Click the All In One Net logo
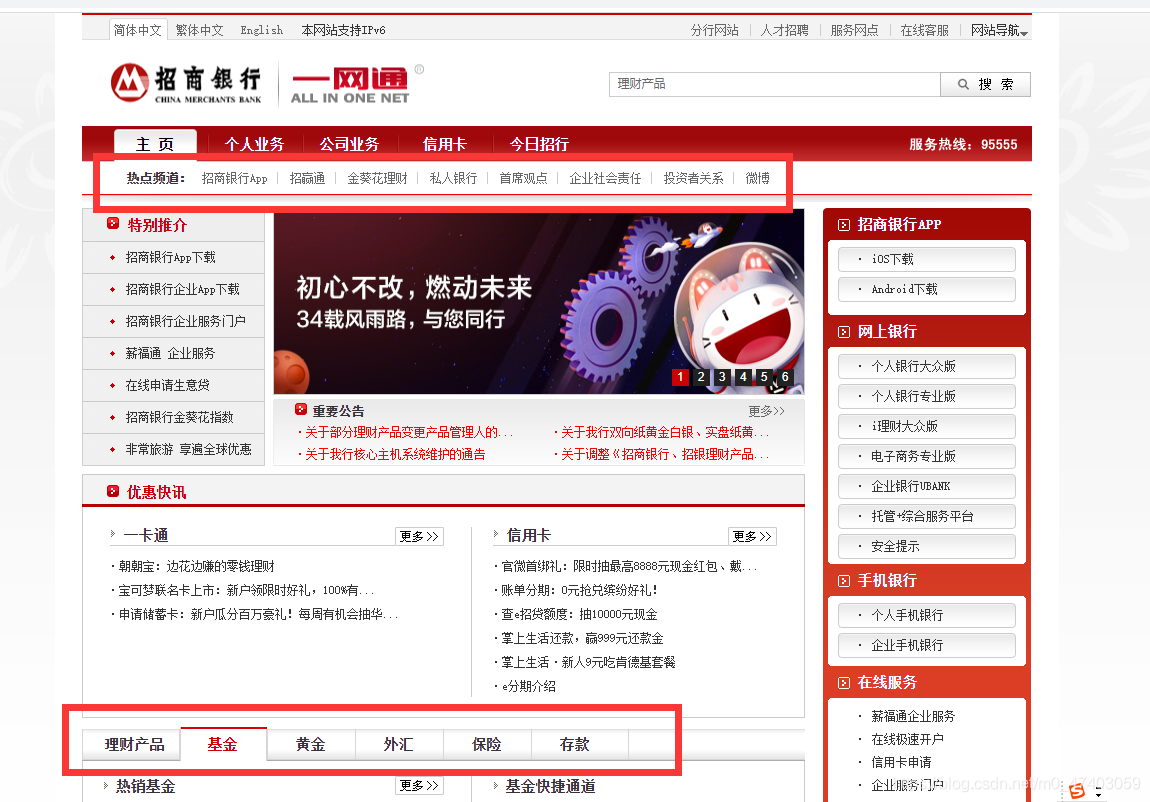The width and height of the screenshot is (1150, 802). tap(351, 86)
